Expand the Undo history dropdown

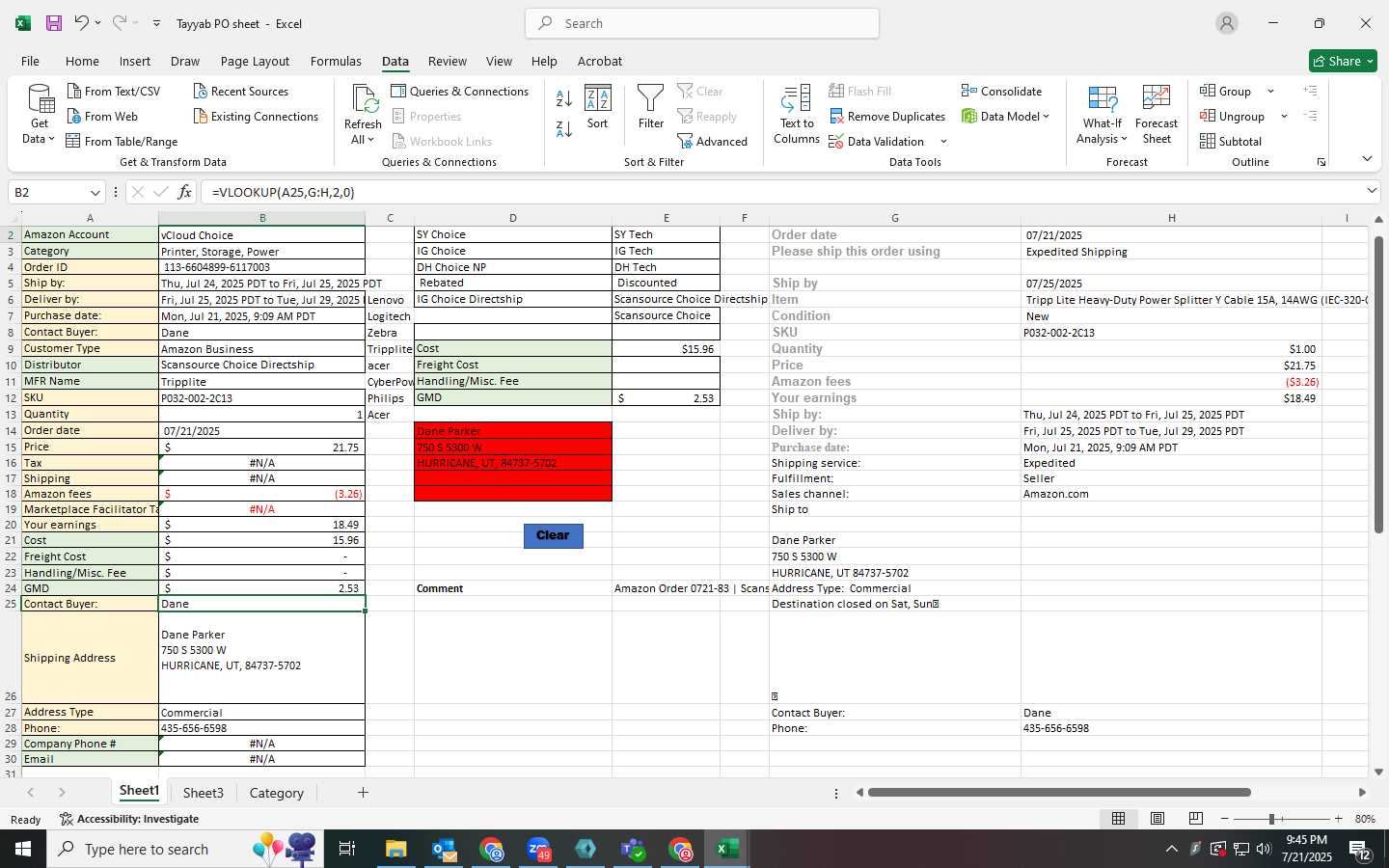click(x=97, y=23)
